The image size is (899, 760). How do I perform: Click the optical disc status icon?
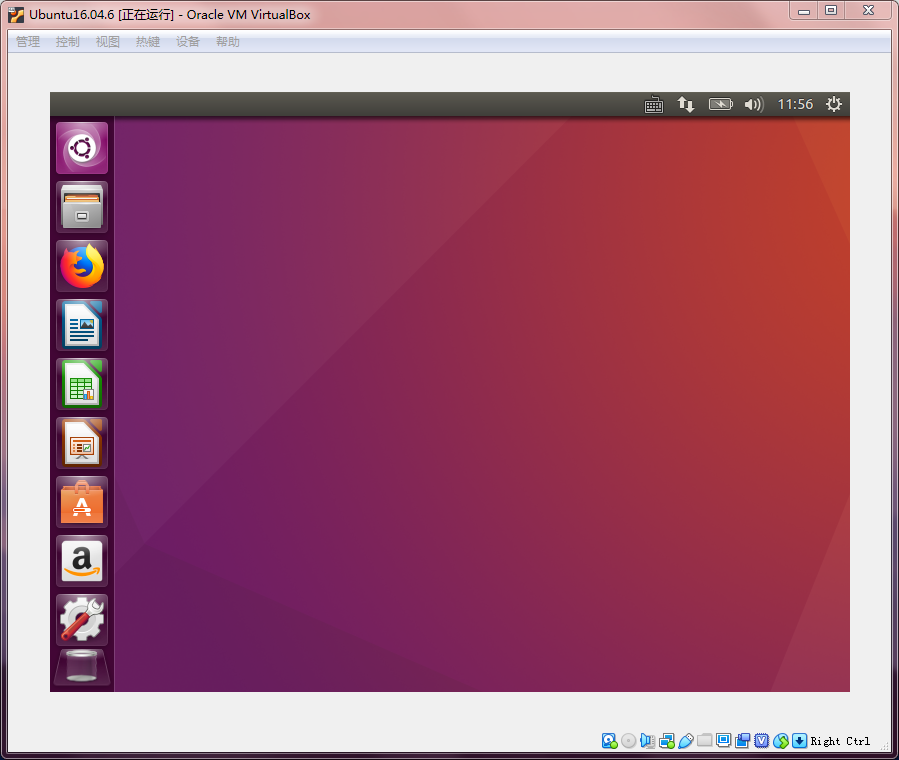coord(628,741)
